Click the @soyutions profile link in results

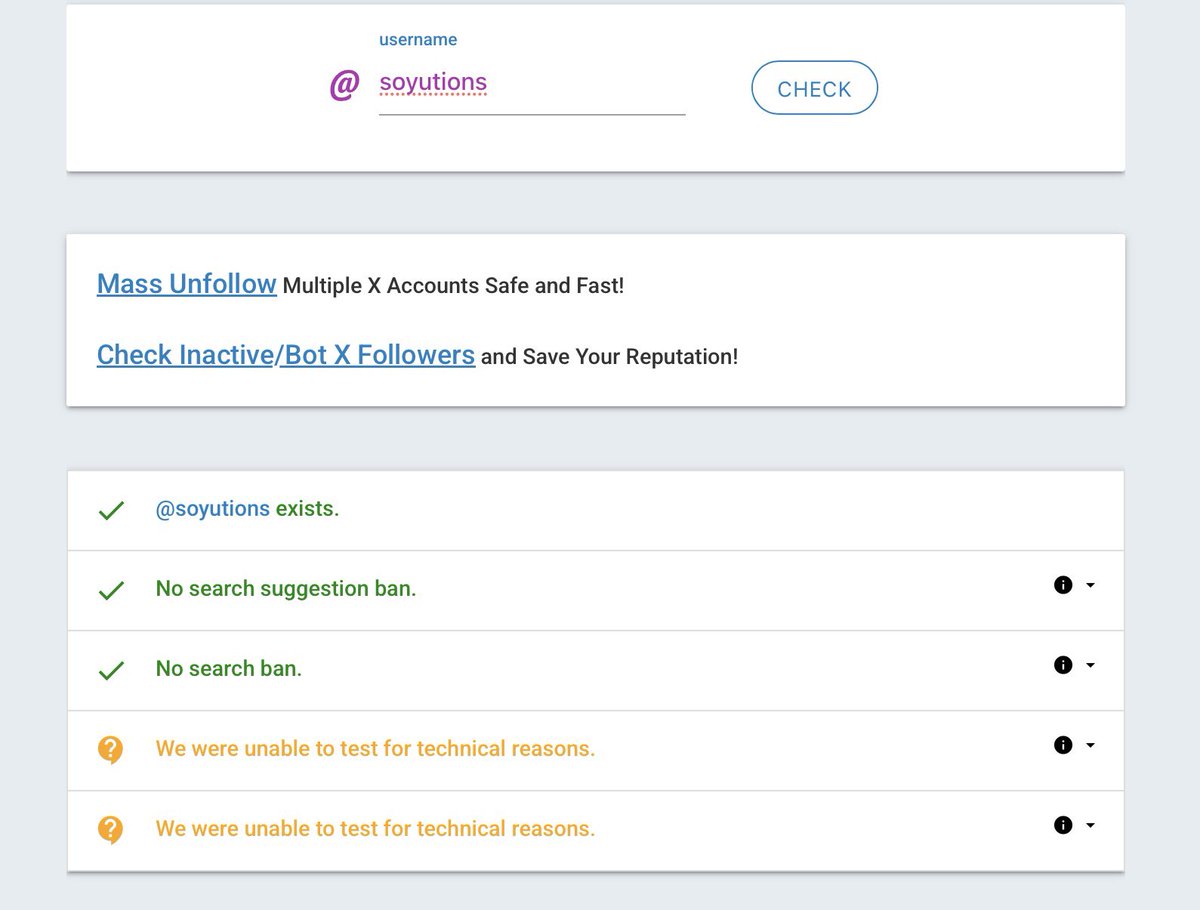pos(212,509)
